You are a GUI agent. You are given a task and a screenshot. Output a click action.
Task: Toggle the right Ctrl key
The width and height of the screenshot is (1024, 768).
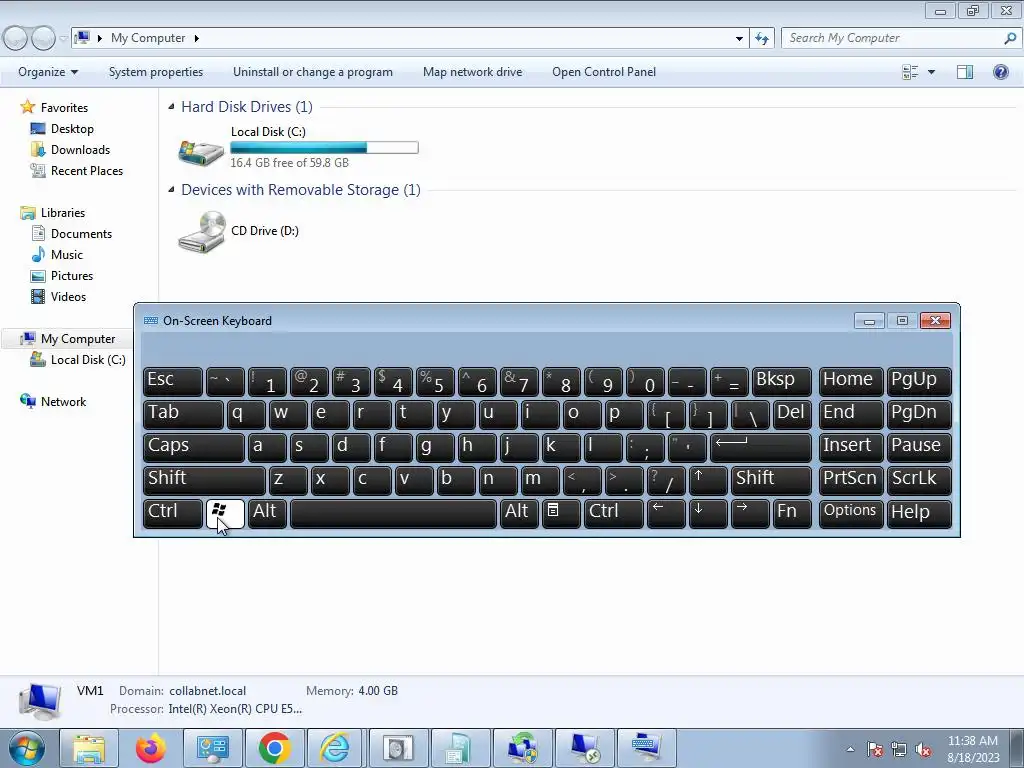point(614,513)
